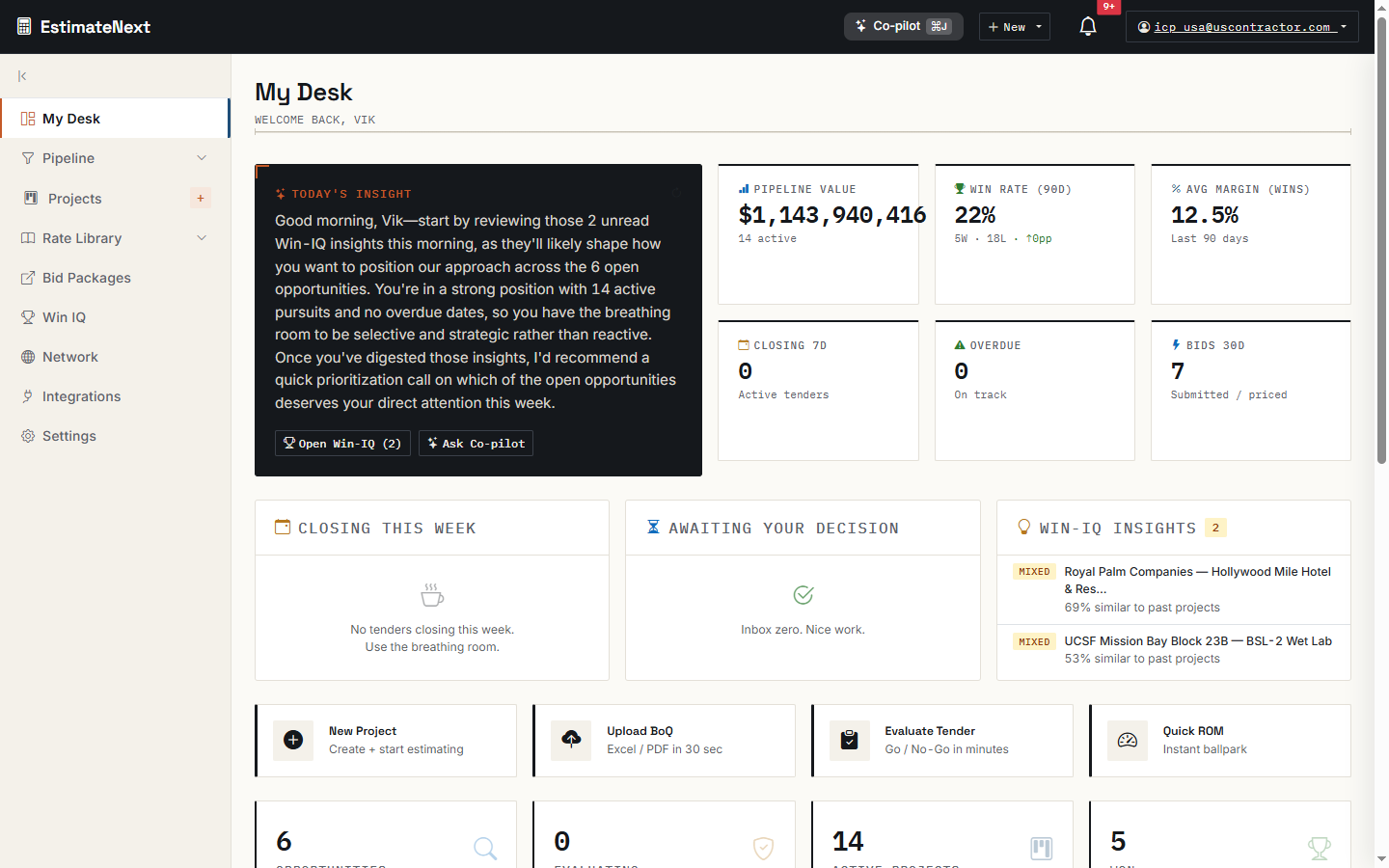Click the EstimateNext calculator logo icon
Viewport: 1389px width, 868px height.
(24, 27)
